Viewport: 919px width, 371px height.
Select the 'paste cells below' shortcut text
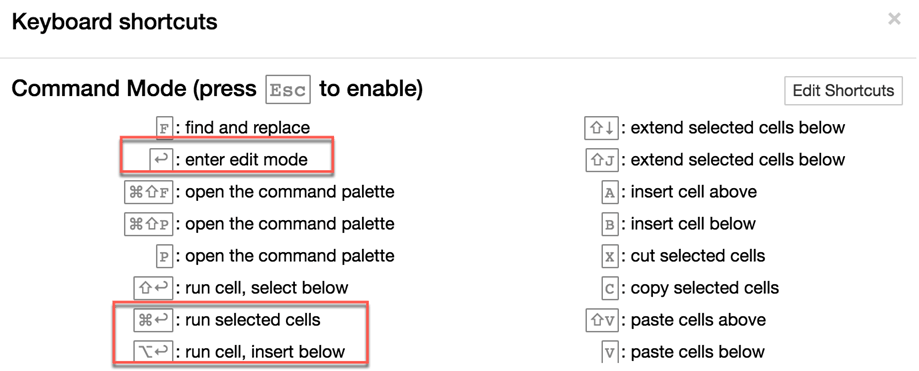click(697, 352)
